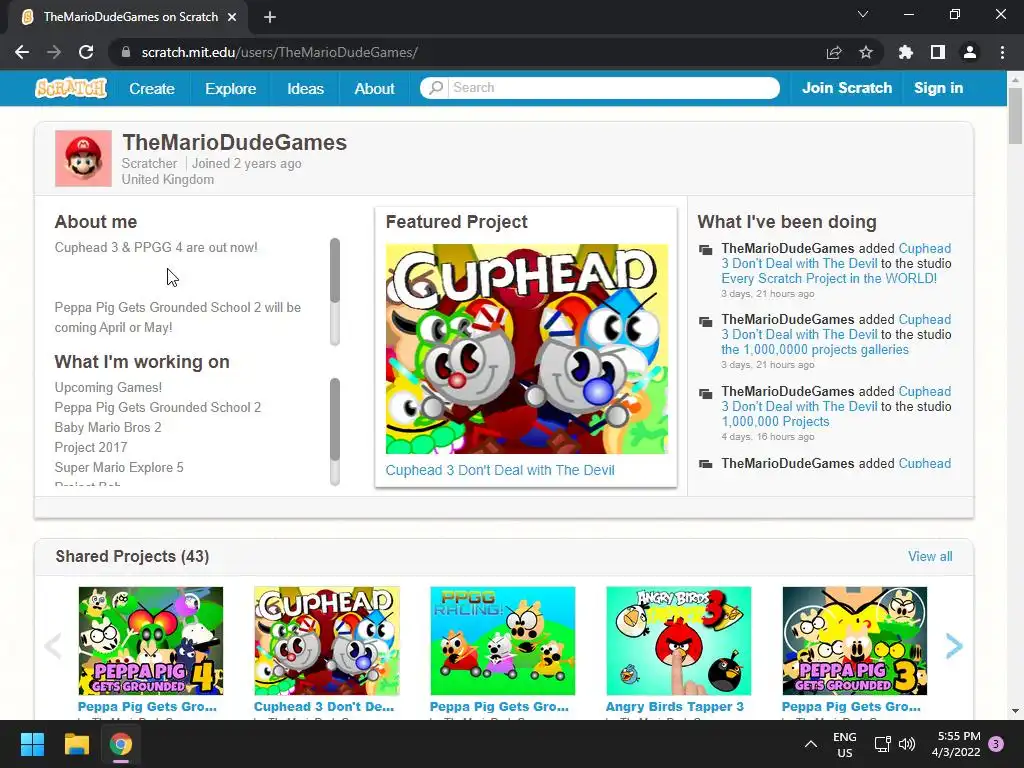Screen dimensions: 1024x768
Task: Click View all shared projects
Action: pos(930,556)
